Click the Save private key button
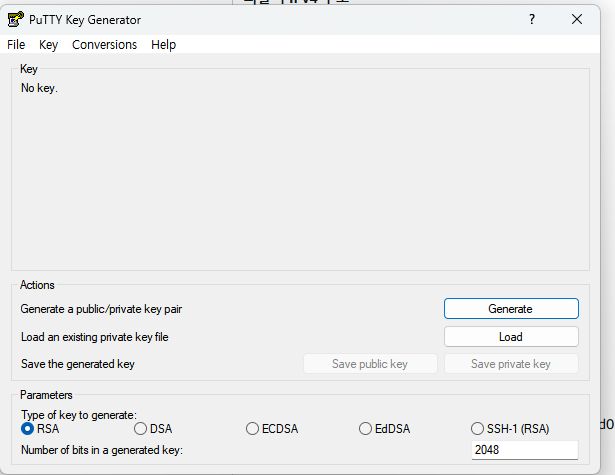Screen dimensions: 615x475 click(511, 364)
